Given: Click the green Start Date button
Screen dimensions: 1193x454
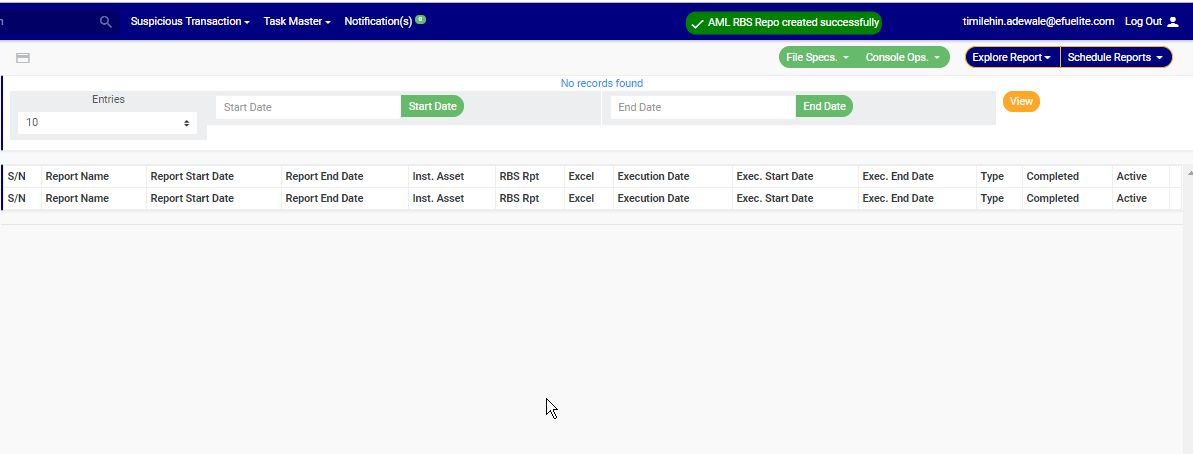Looking at the screenshot, I should point(432,106).
